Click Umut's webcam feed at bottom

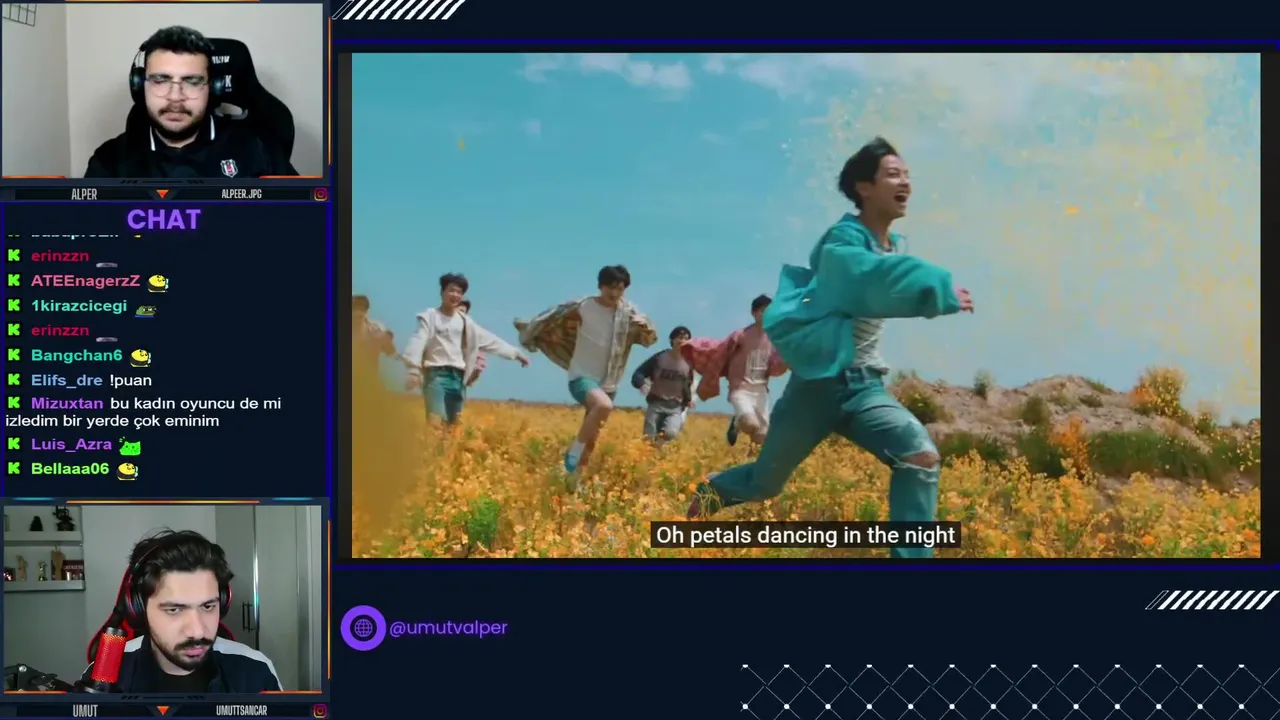point(162,598)
